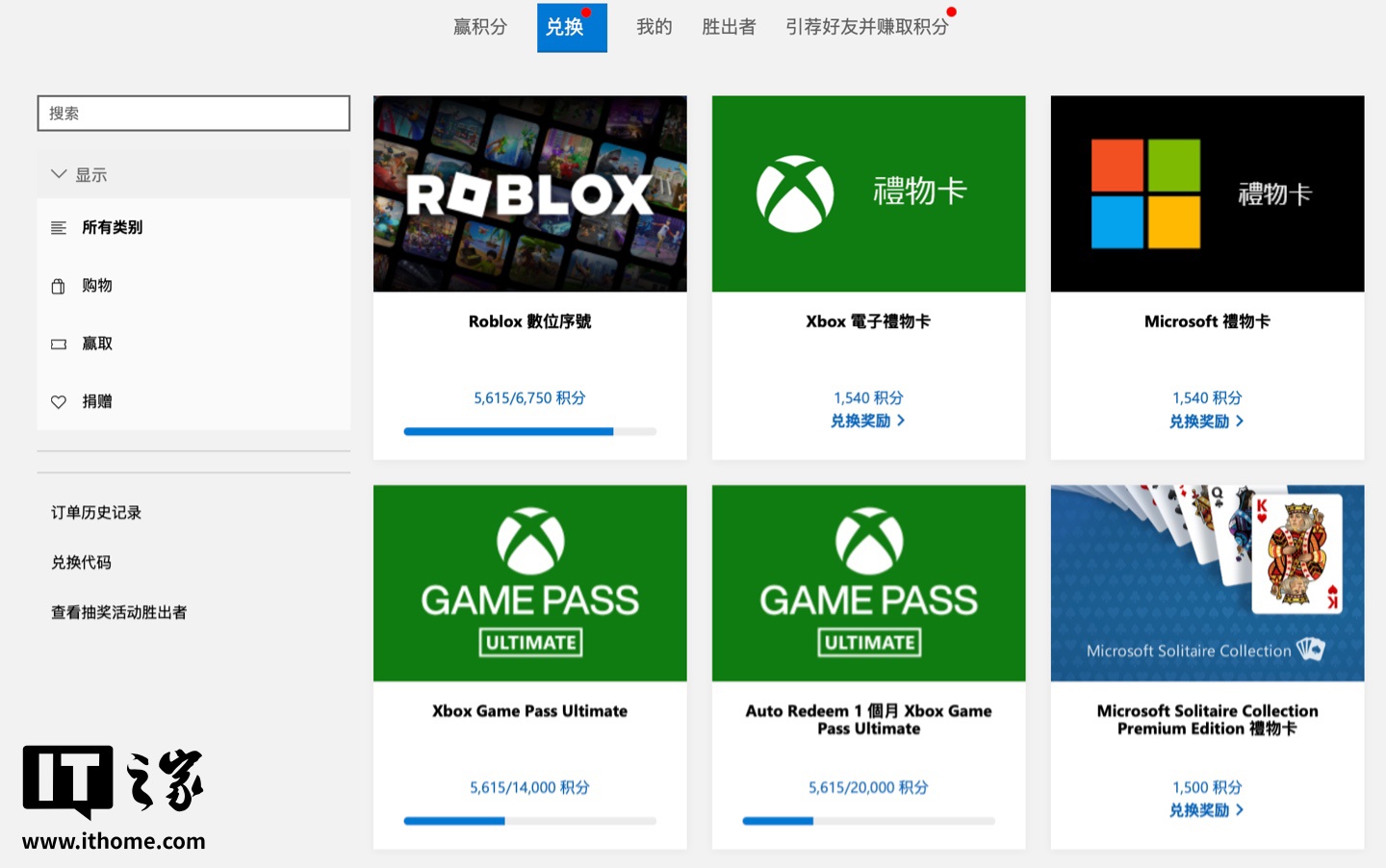The image size is (1386, 868).
Task: Open the Microsoft 禮物卡 black image
Action: tap(1208, 193)
